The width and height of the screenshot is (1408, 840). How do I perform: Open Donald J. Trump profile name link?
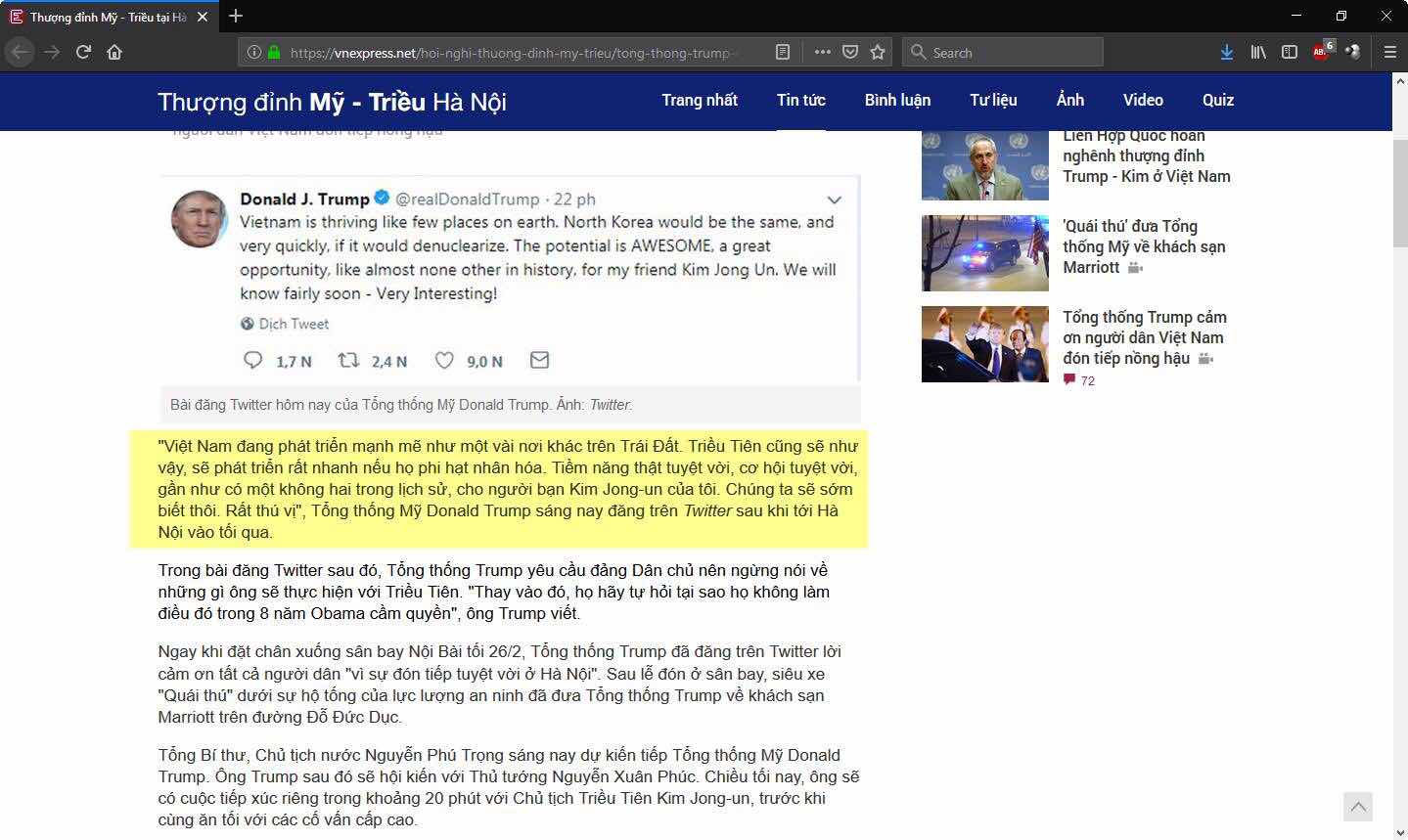pyautogui.click(x=304, y=199)
